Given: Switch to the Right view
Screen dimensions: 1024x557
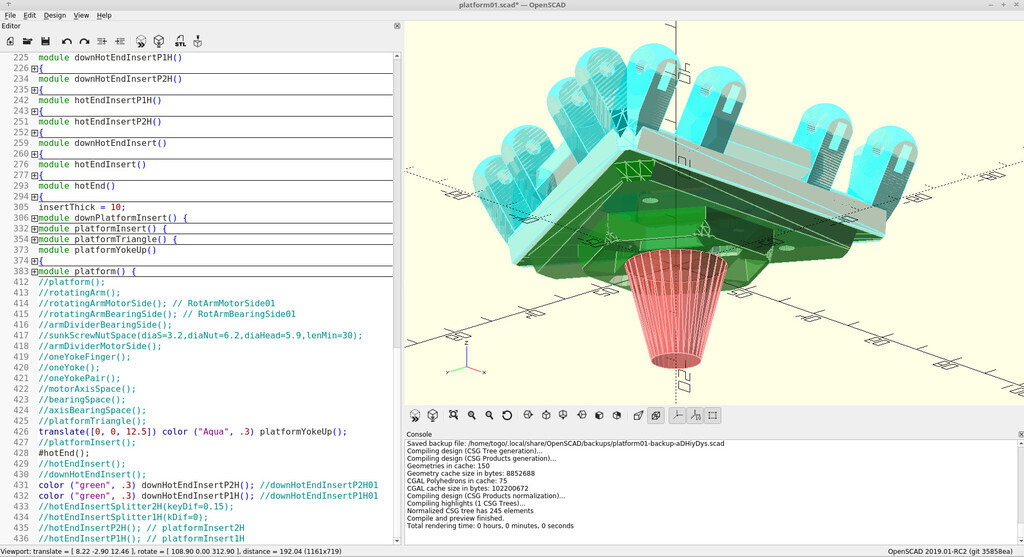Looking at the screenshot, I should pos(528,415).
